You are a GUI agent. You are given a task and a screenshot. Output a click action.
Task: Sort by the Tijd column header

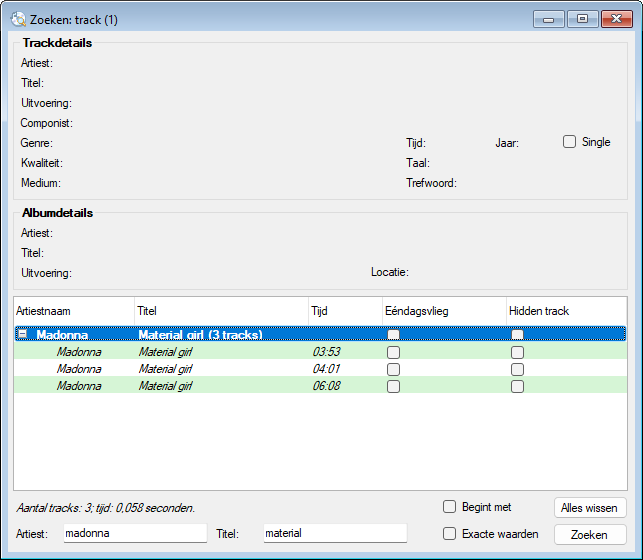[345, 311]
